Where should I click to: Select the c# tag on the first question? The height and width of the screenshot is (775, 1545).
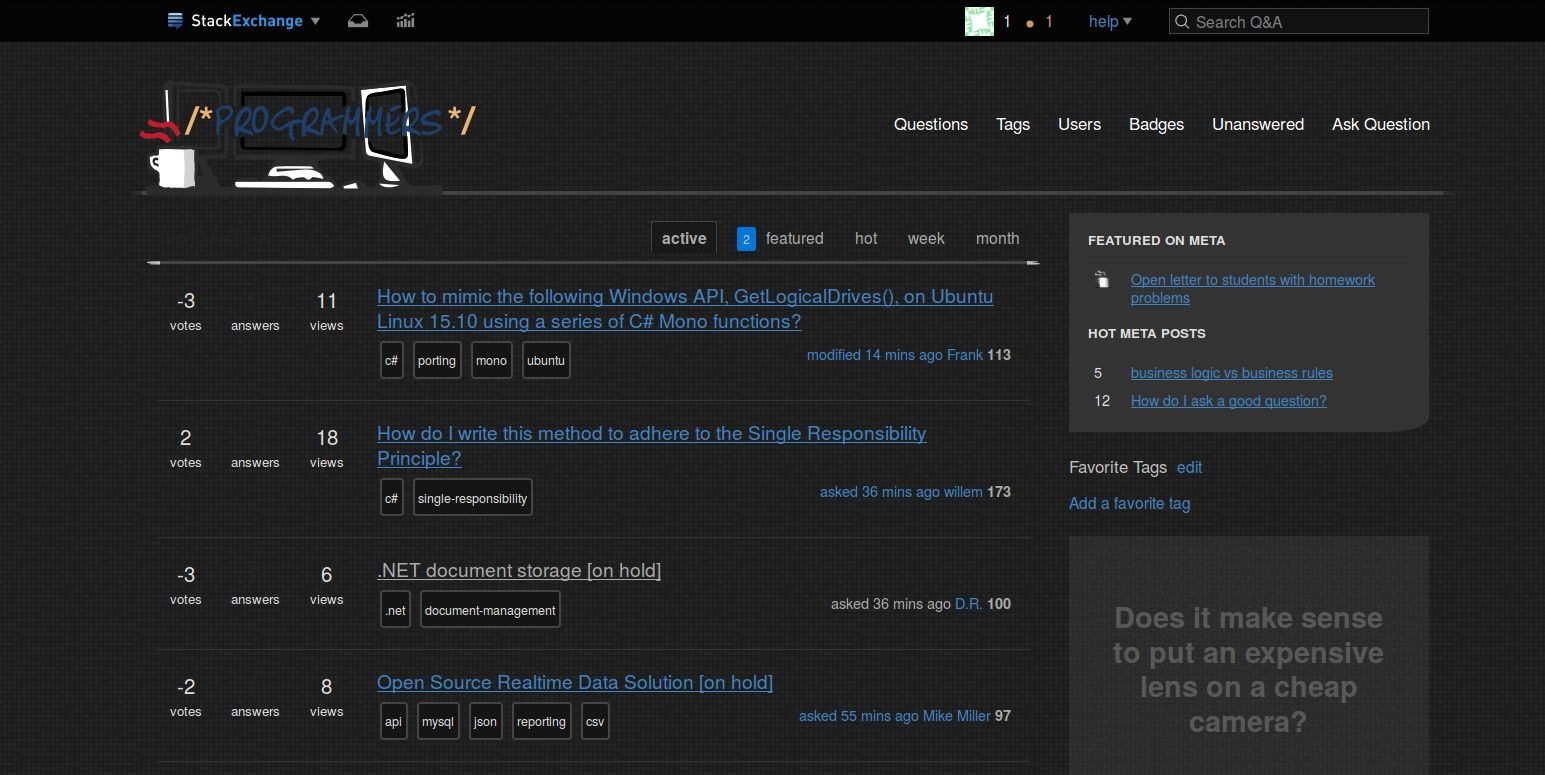pos(391,360)
